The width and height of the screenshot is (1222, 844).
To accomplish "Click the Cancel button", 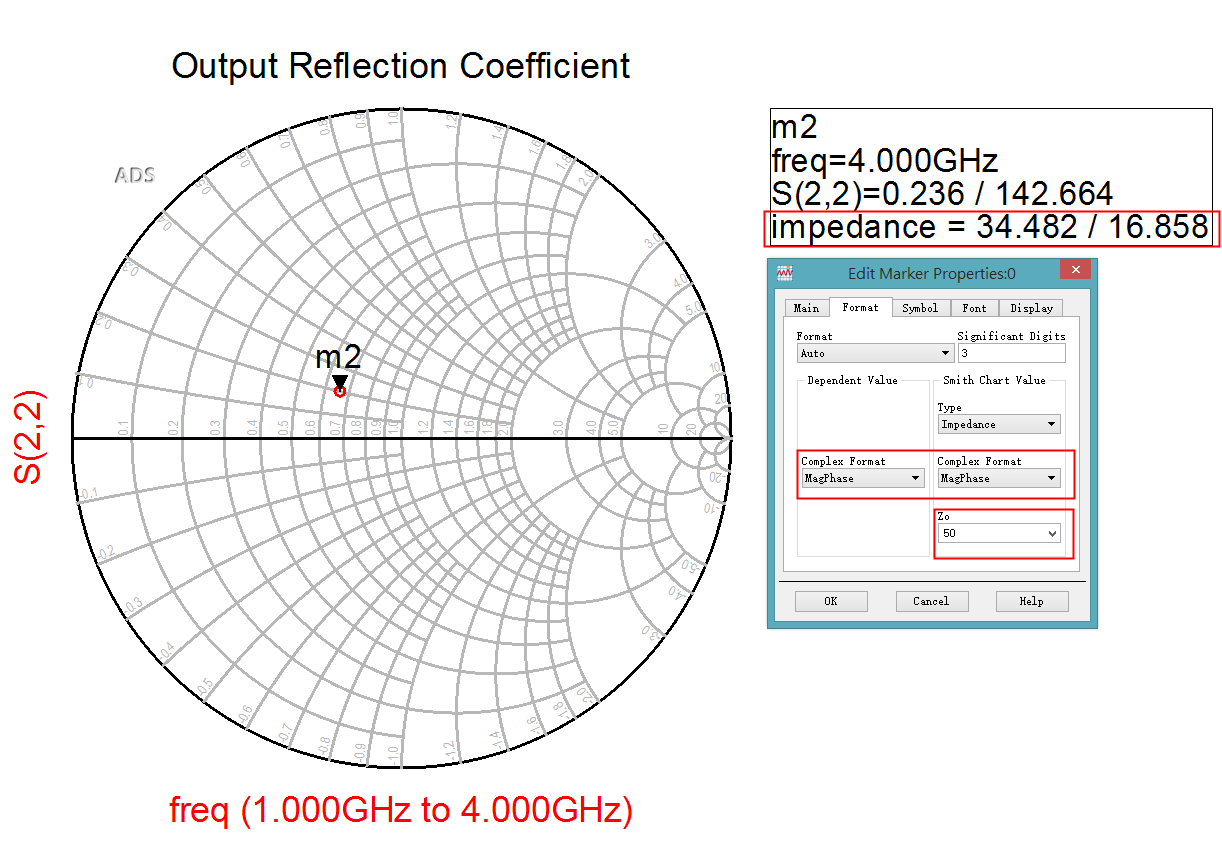I will pos(930,601).
